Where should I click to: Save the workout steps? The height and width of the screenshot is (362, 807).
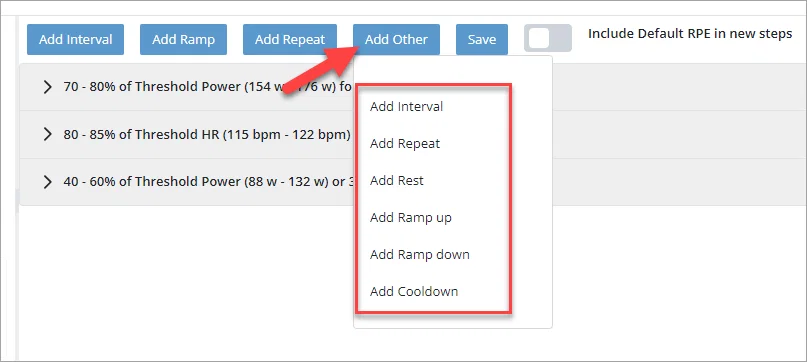coord(482,40)
